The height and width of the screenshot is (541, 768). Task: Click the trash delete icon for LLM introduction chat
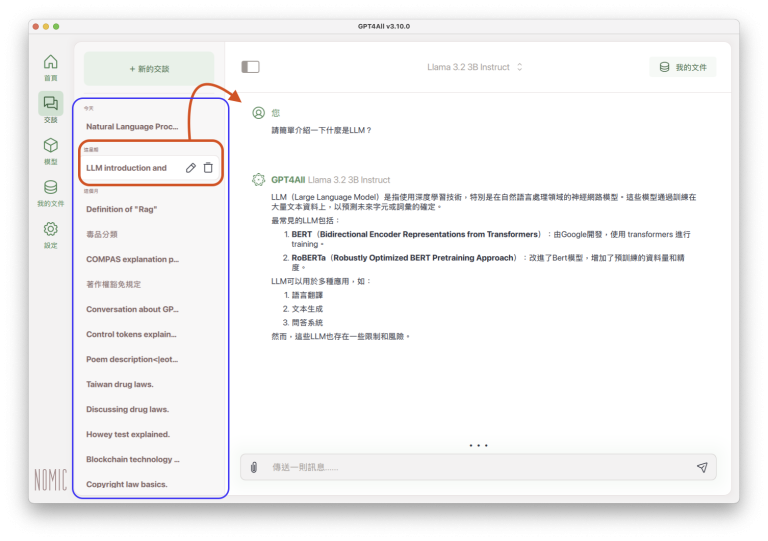[x=208, y=168]
